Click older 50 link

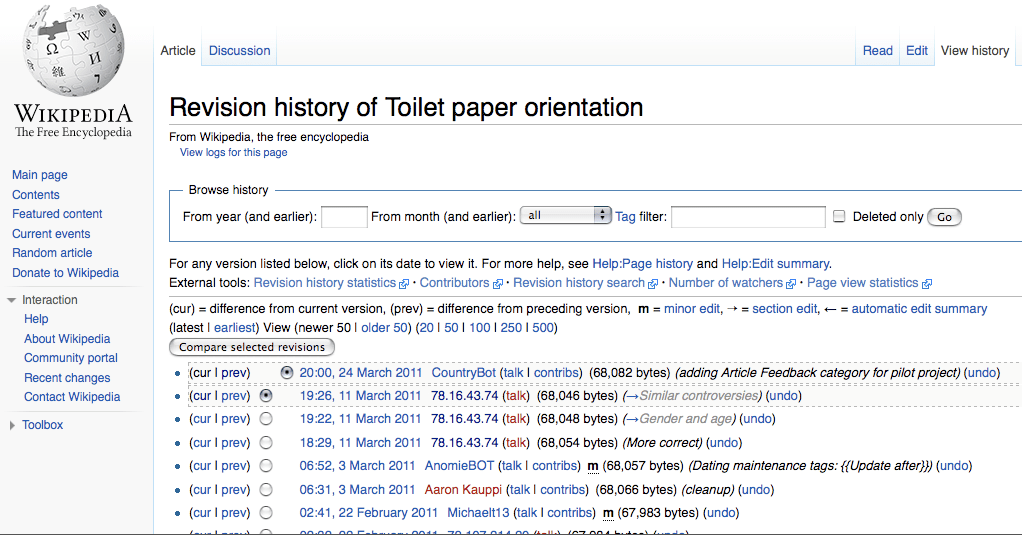click(x=385, y=328)
